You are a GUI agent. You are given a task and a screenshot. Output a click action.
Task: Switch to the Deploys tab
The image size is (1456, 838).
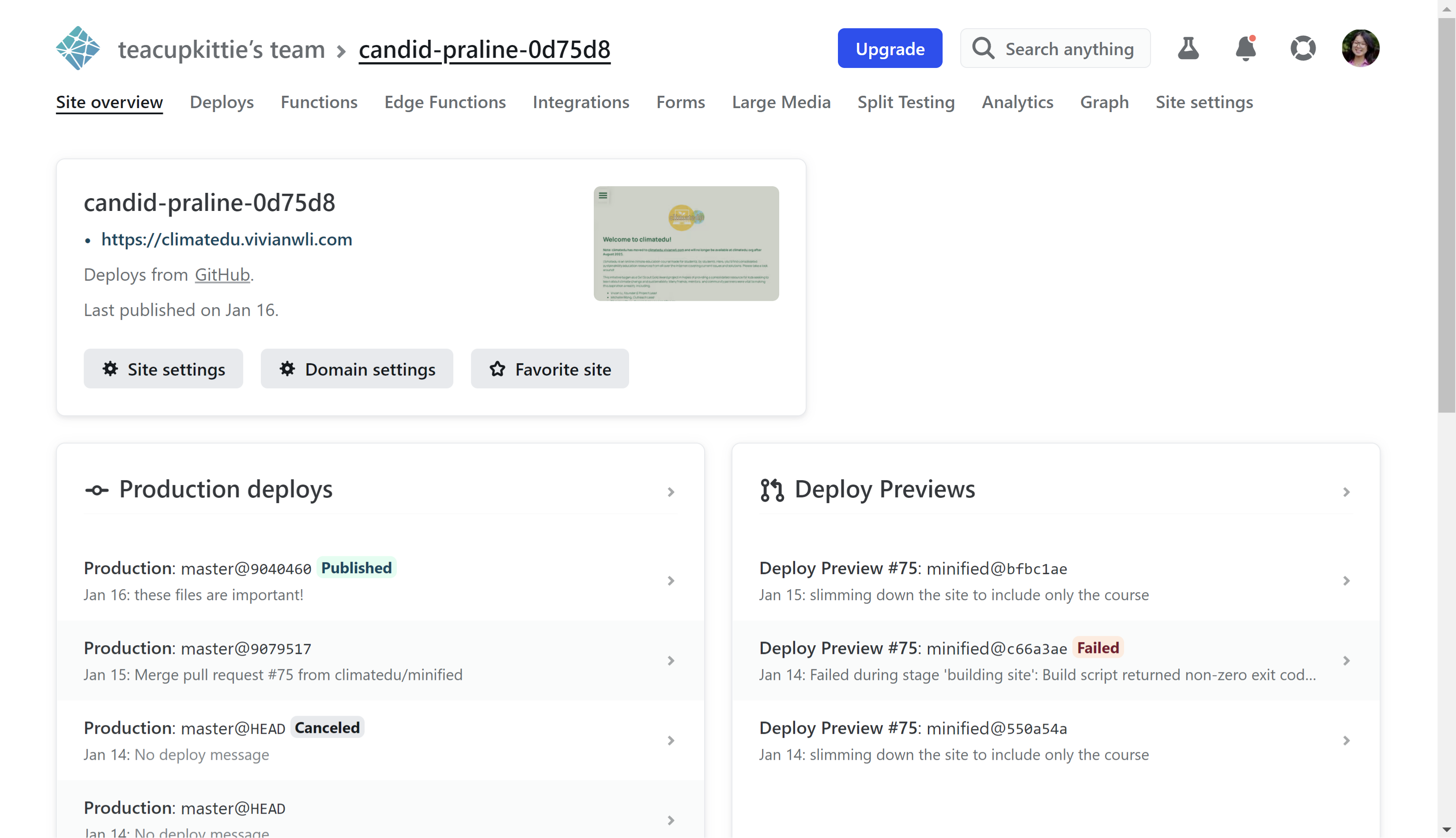click(222, 102)
